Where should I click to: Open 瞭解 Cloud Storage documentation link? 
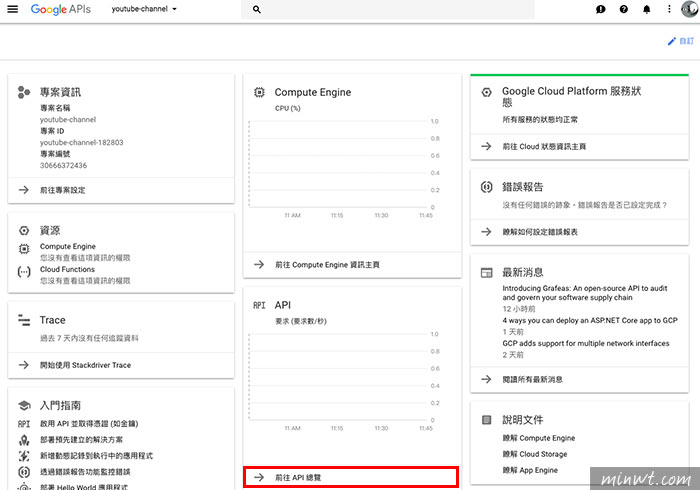click(x=535, y=454)
